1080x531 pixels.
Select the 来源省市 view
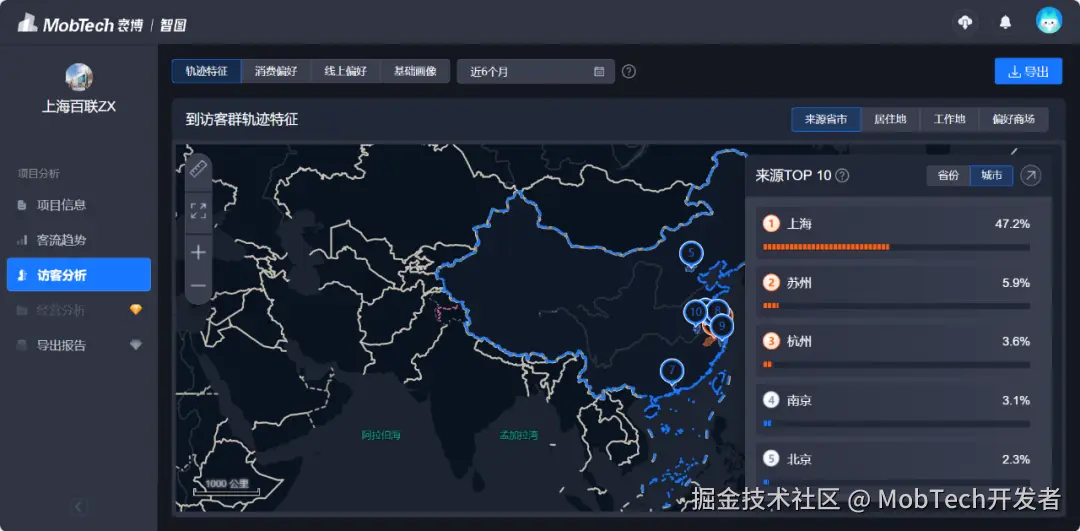pyautogui.click(x=826, y=119)
